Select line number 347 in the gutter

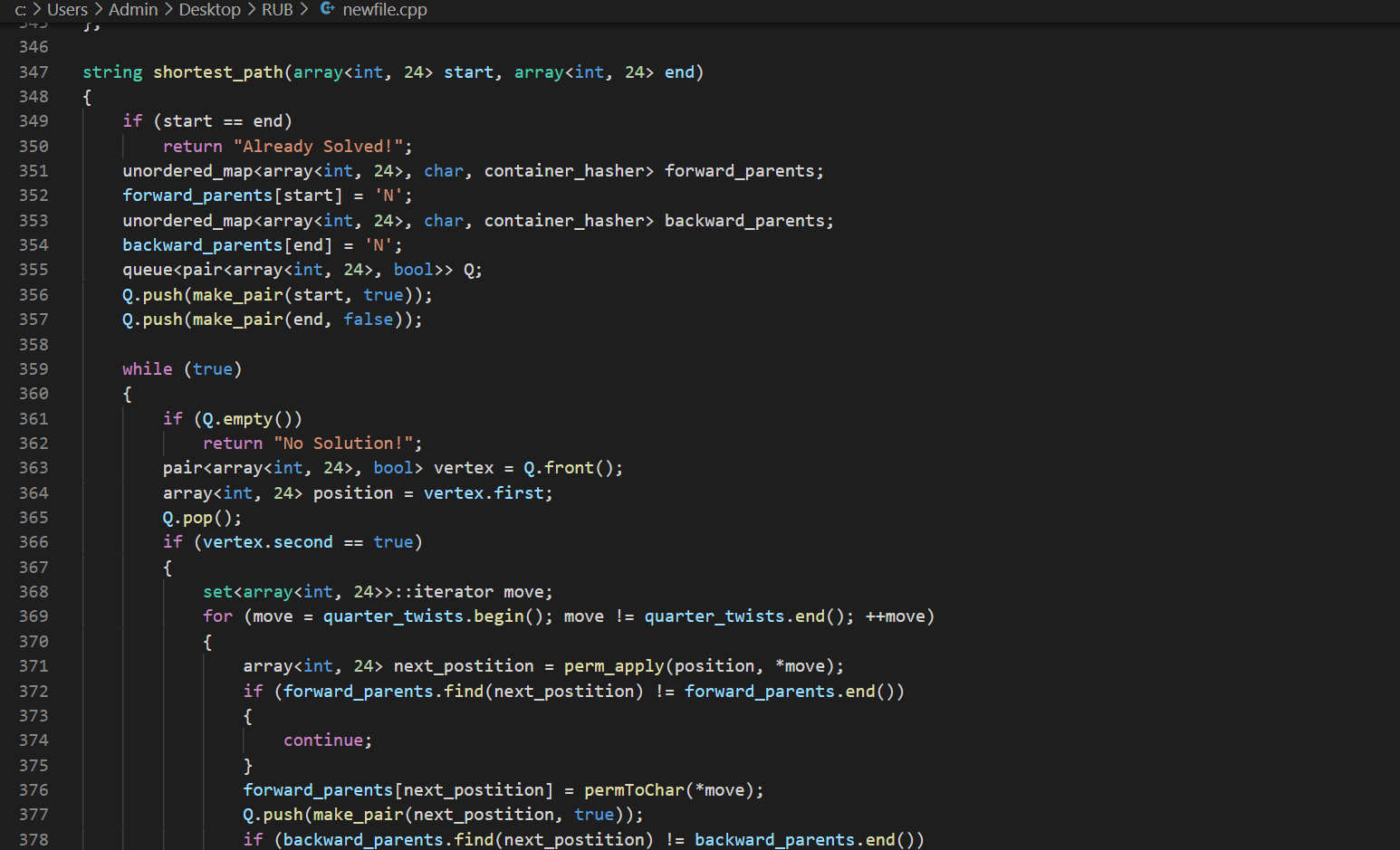pyautogui.click(x=34, y=72)
